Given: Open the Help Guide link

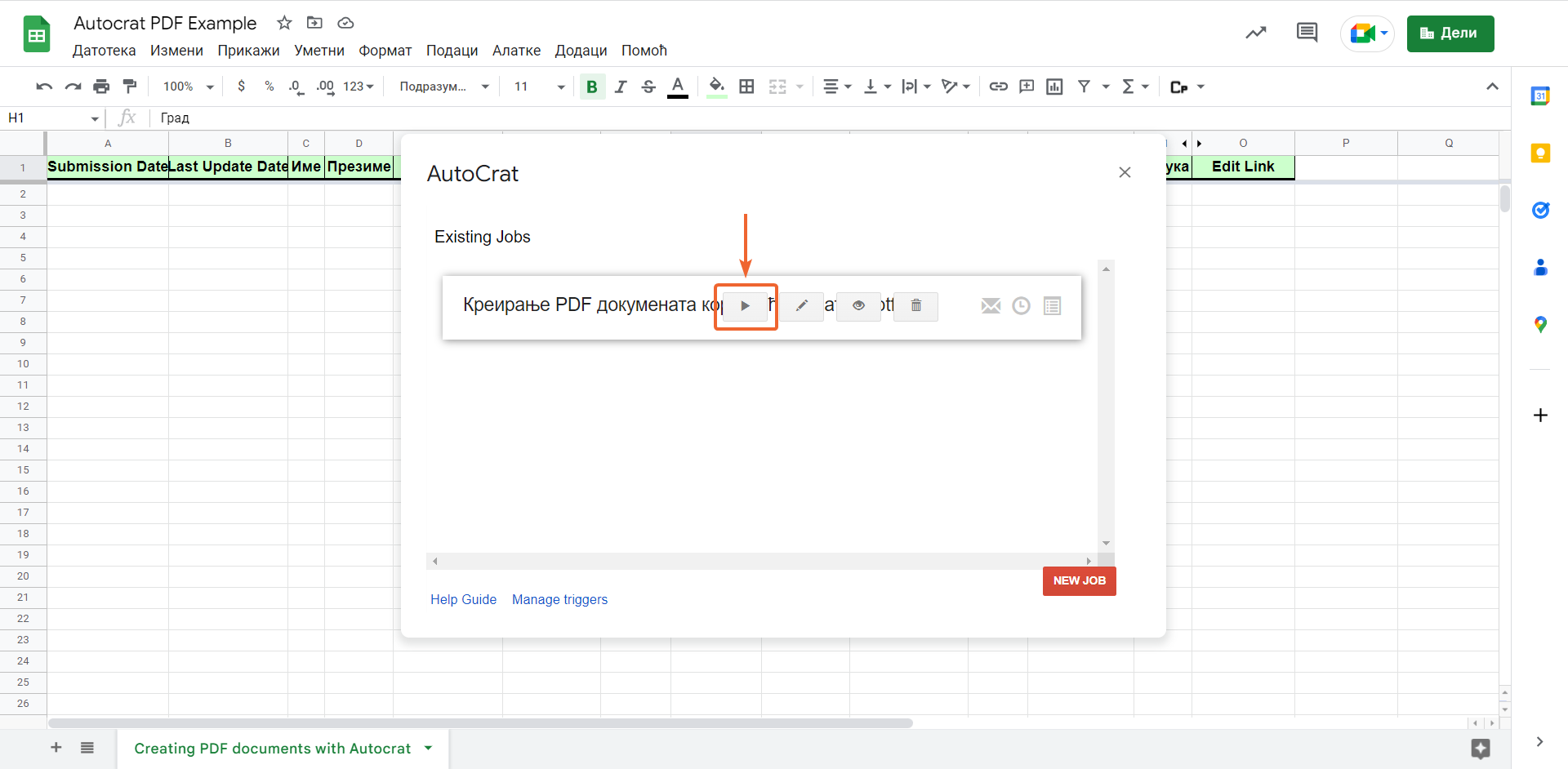Looking at the screenshot, I should pos(463,599).
